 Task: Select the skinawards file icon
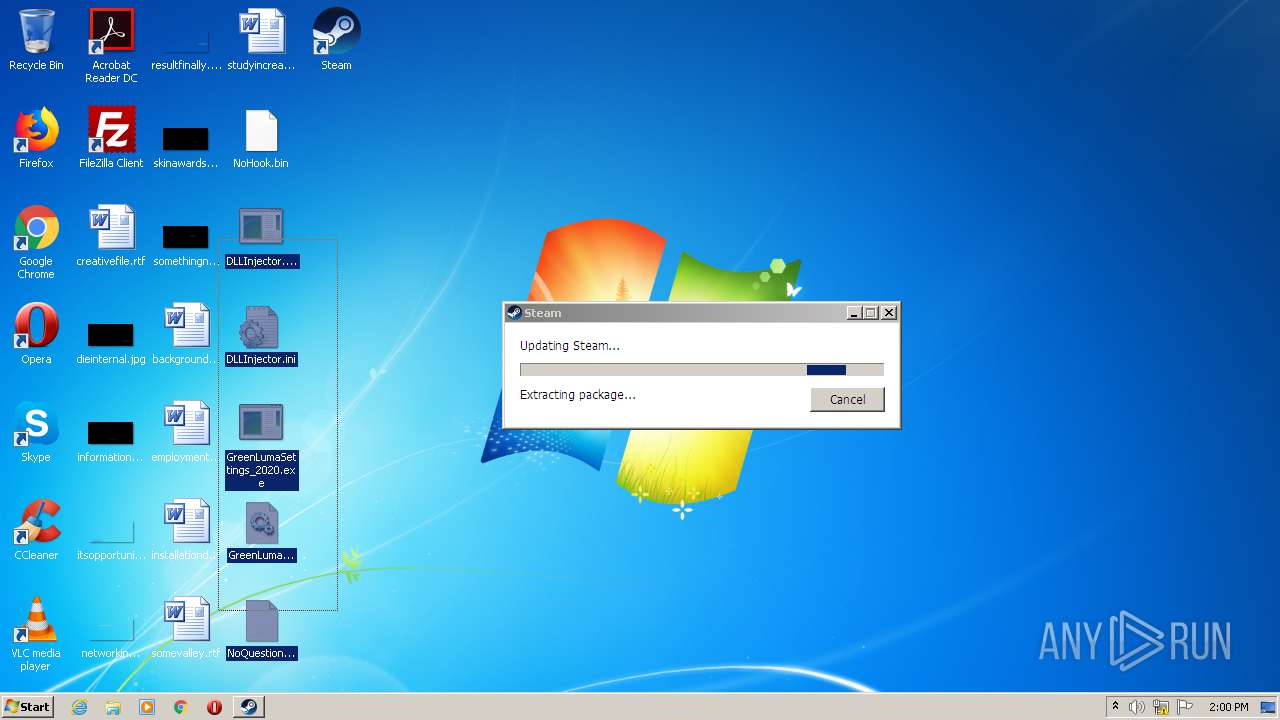coord(186,145)
